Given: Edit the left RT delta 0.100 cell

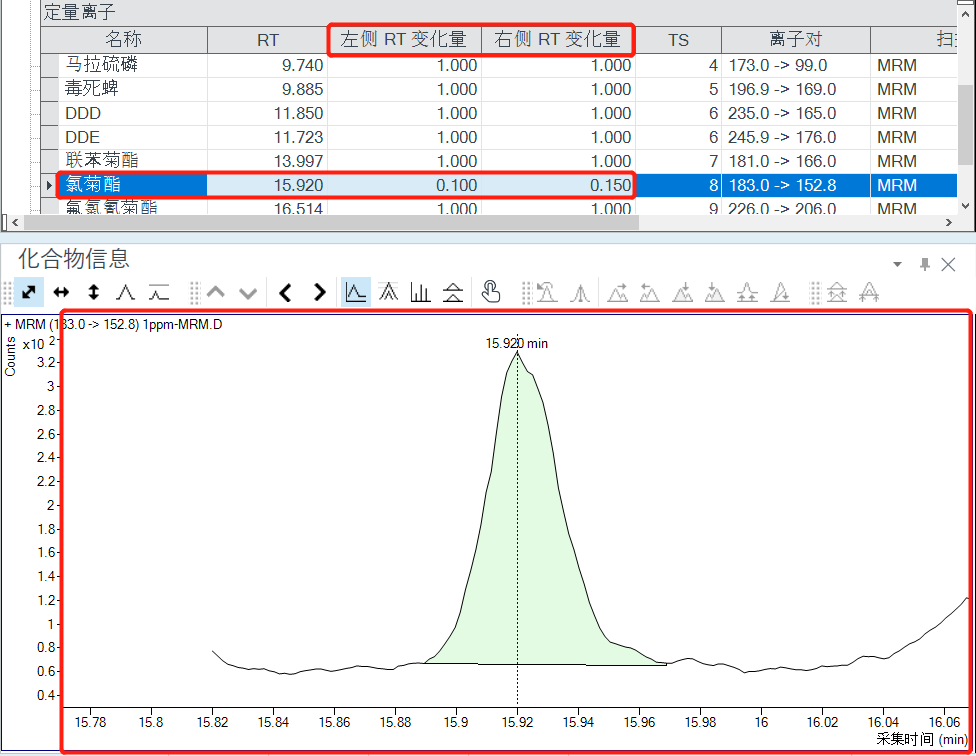Looking at the screenshot, I should [x=405, y=185].
